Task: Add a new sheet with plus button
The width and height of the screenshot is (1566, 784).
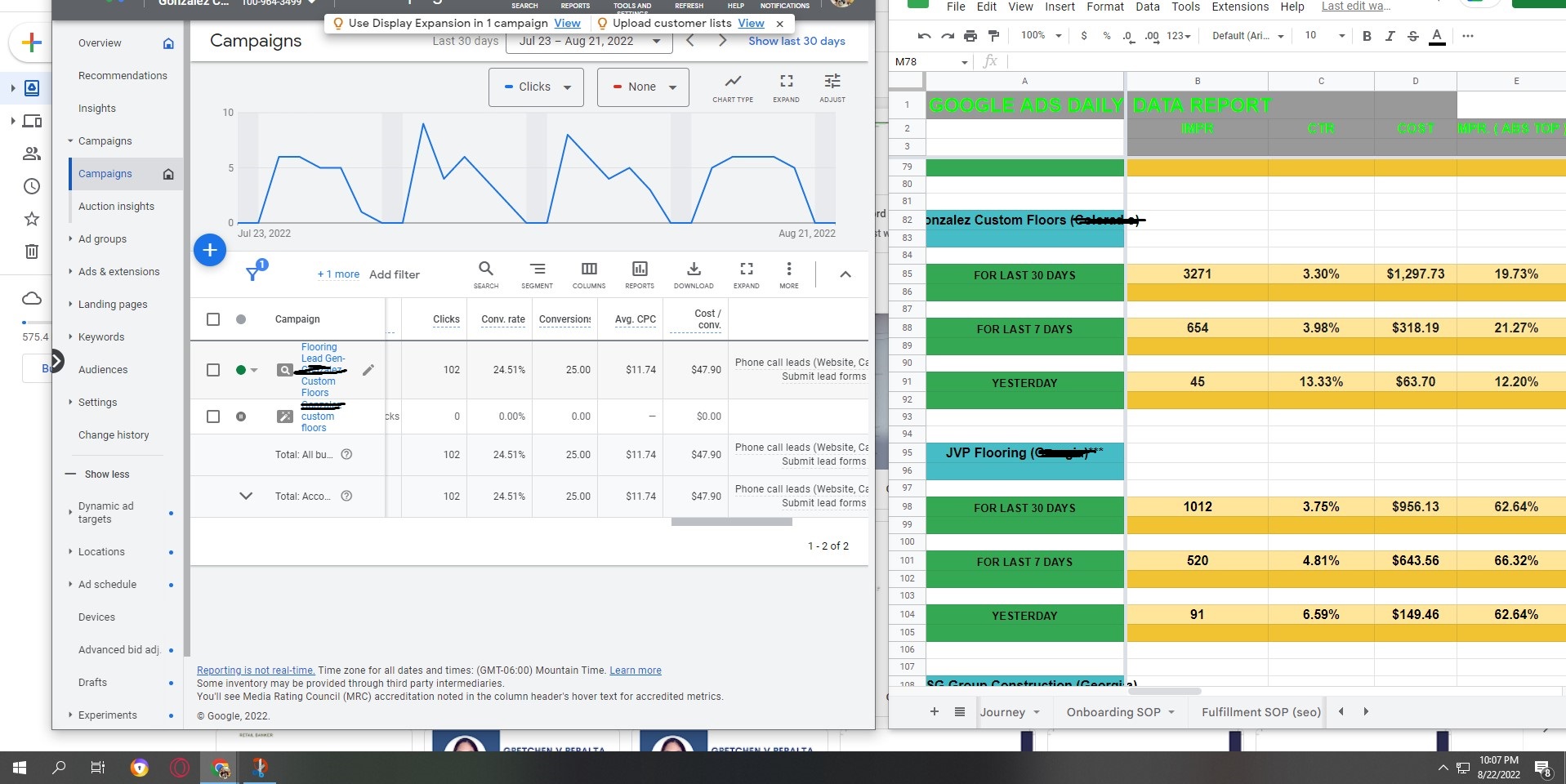Action: pyautogui.click(x=935, y=711)
